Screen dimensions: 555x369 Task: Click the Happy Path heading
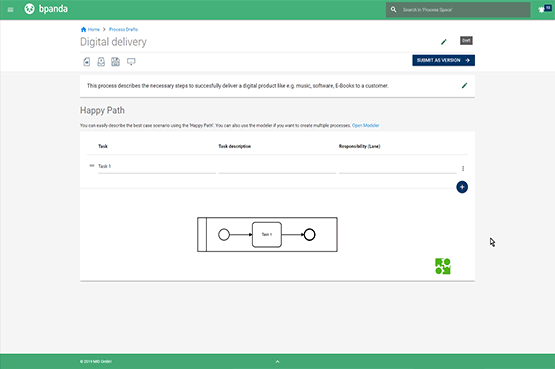coord(102,110)
